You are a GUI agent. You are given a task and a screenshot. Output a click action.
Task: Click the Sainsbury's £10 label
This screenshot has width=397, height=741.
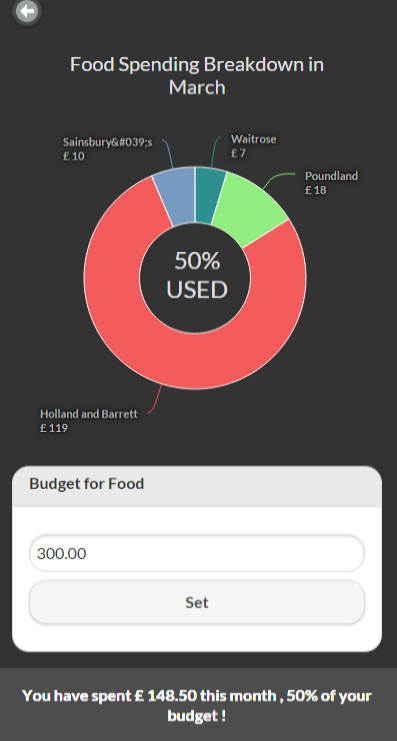pos(108,149)
